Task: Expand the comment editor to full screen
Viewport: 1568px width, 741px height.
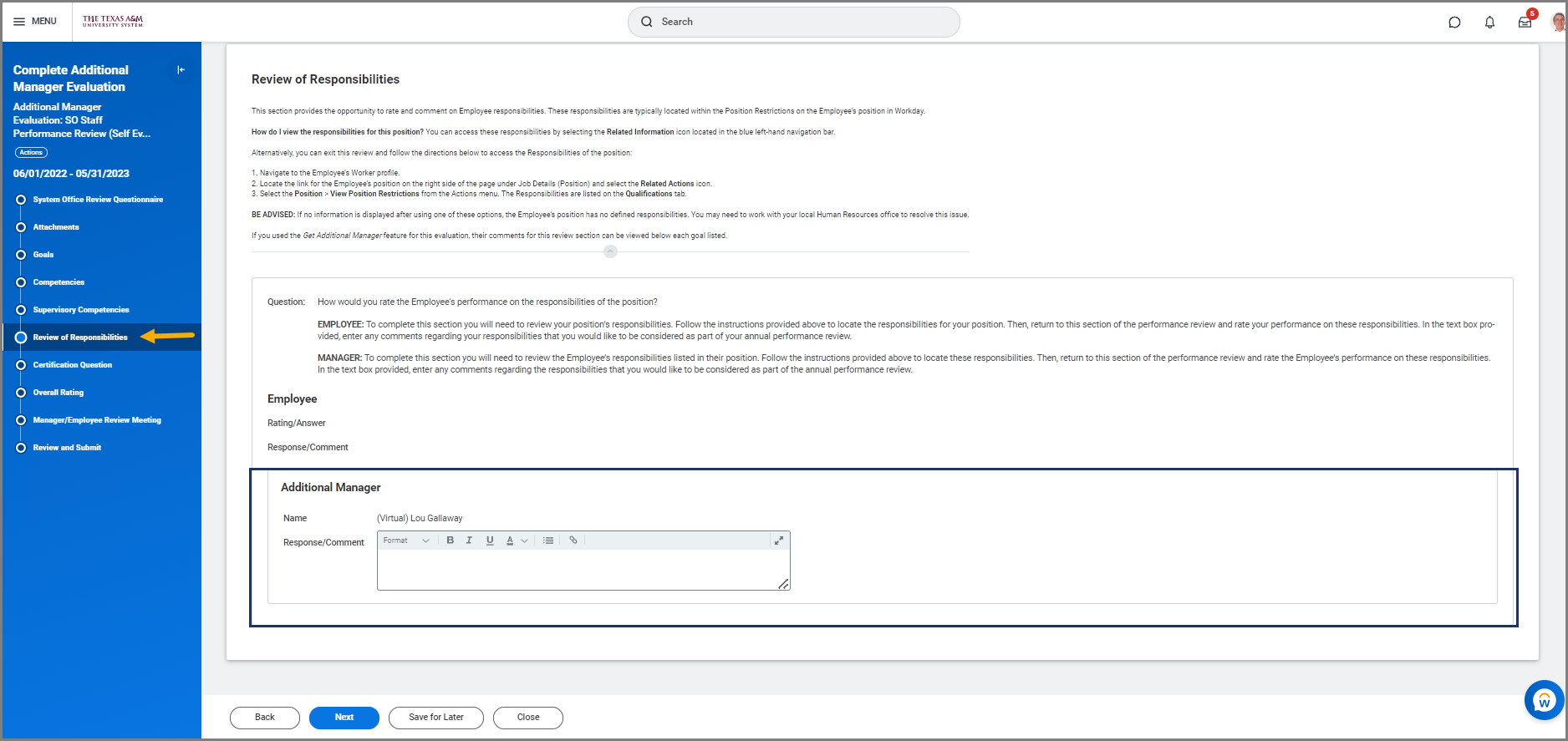Action: pos(778,541)
